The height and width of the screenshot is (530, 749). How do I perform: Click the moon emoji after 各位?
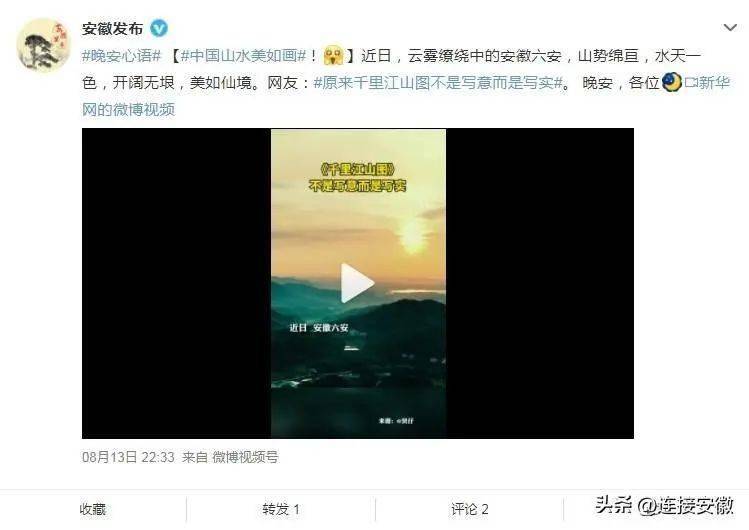672,82
